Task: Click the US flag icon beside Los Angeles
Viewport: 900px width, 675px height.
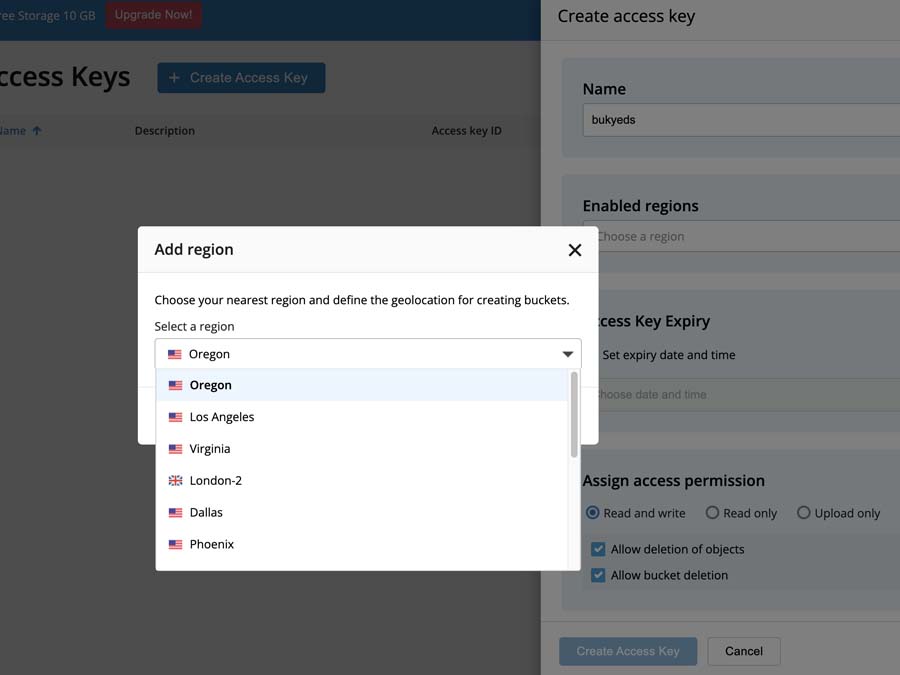Action: (176, 417)
